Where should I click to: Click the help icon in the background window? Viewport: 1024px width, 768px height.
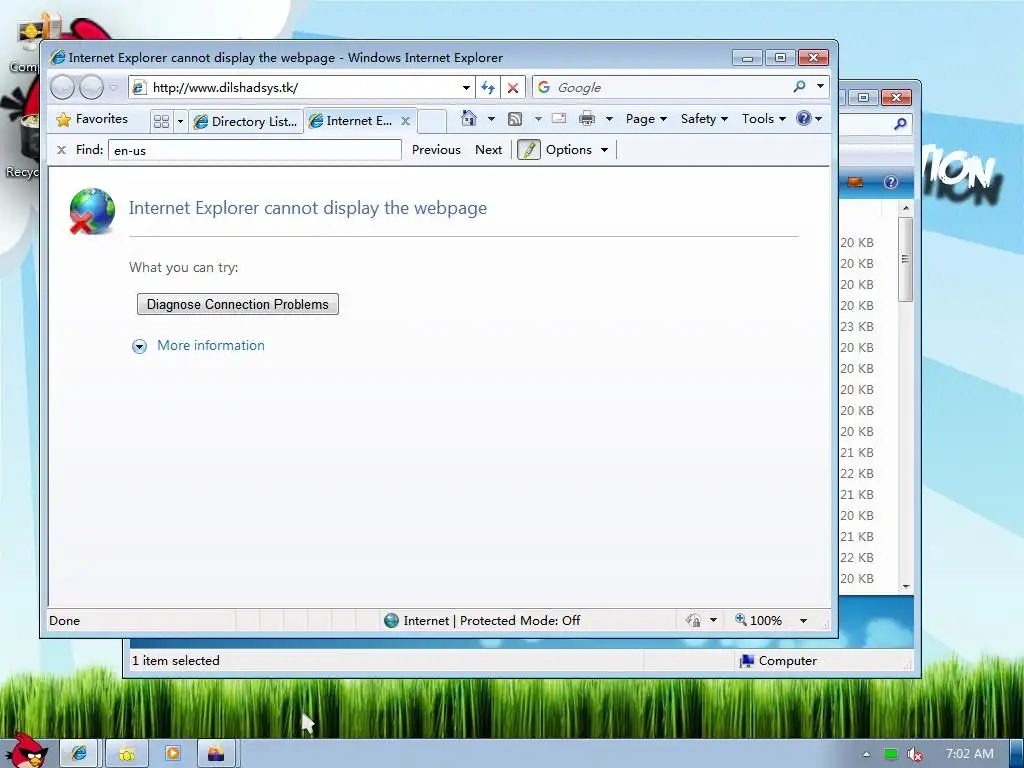(891, 182)
